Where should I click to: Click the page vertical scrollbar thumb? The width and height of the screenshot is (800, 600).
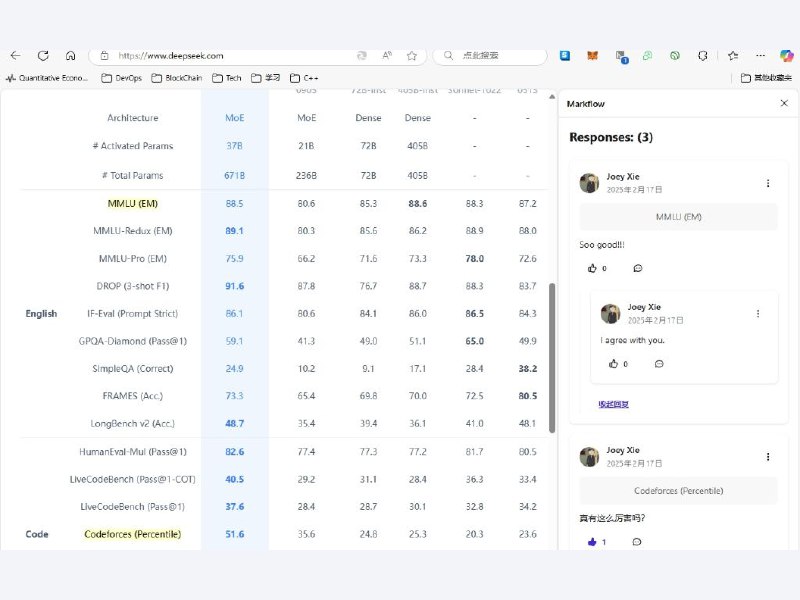[552, 358]
